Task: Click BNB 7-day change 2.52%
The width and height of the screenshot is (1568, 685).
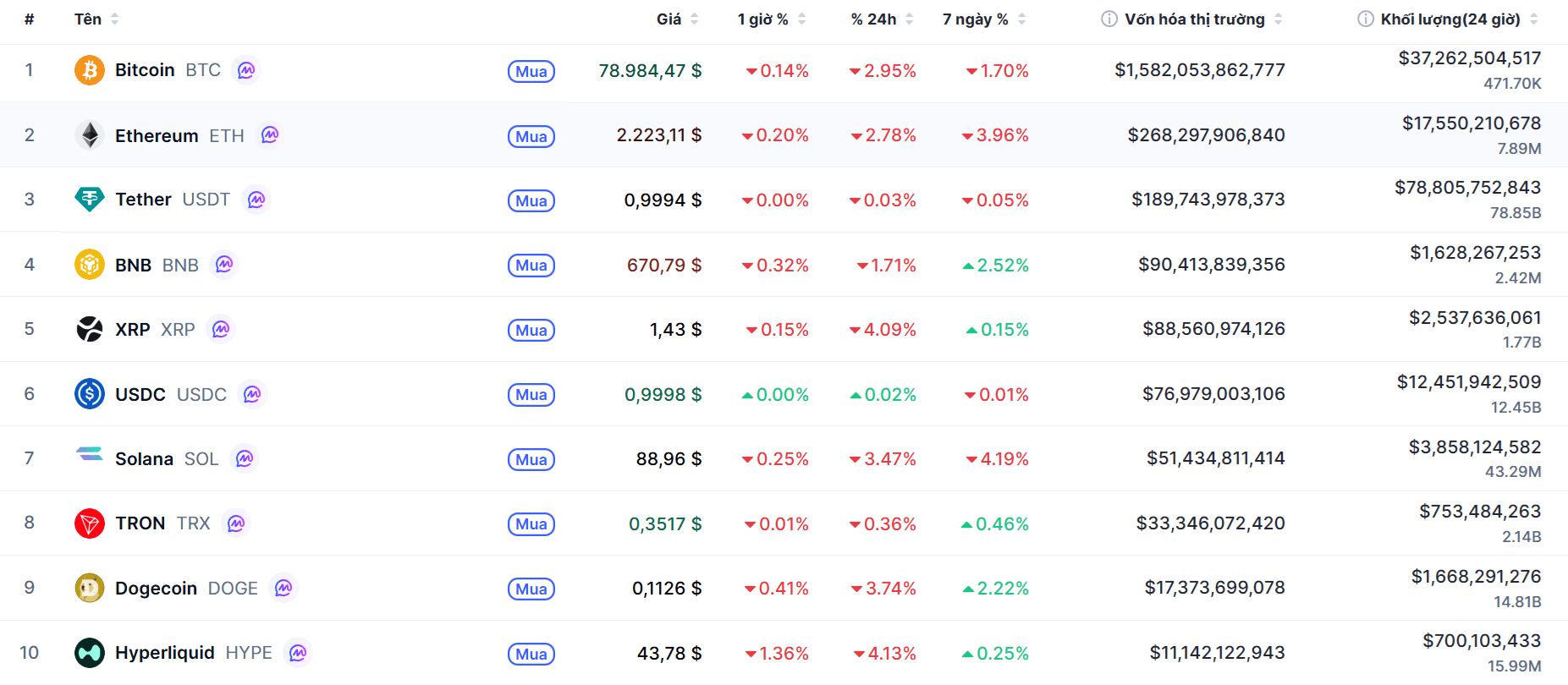Action: click(x=995, y=265)
